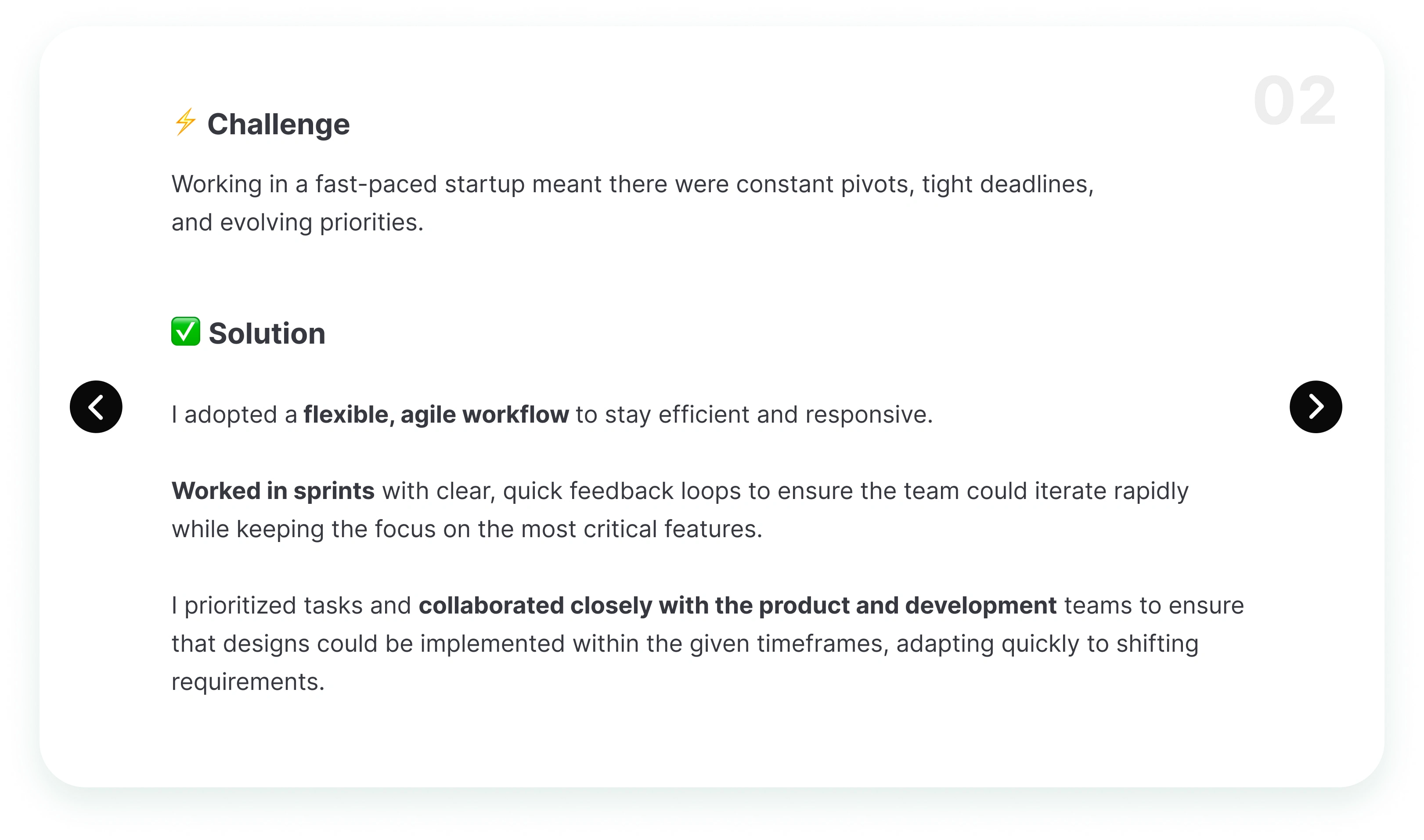Screen dimensions: 1424x840
Task: Click the faded 02 slide number
Action: point(1294,102)
